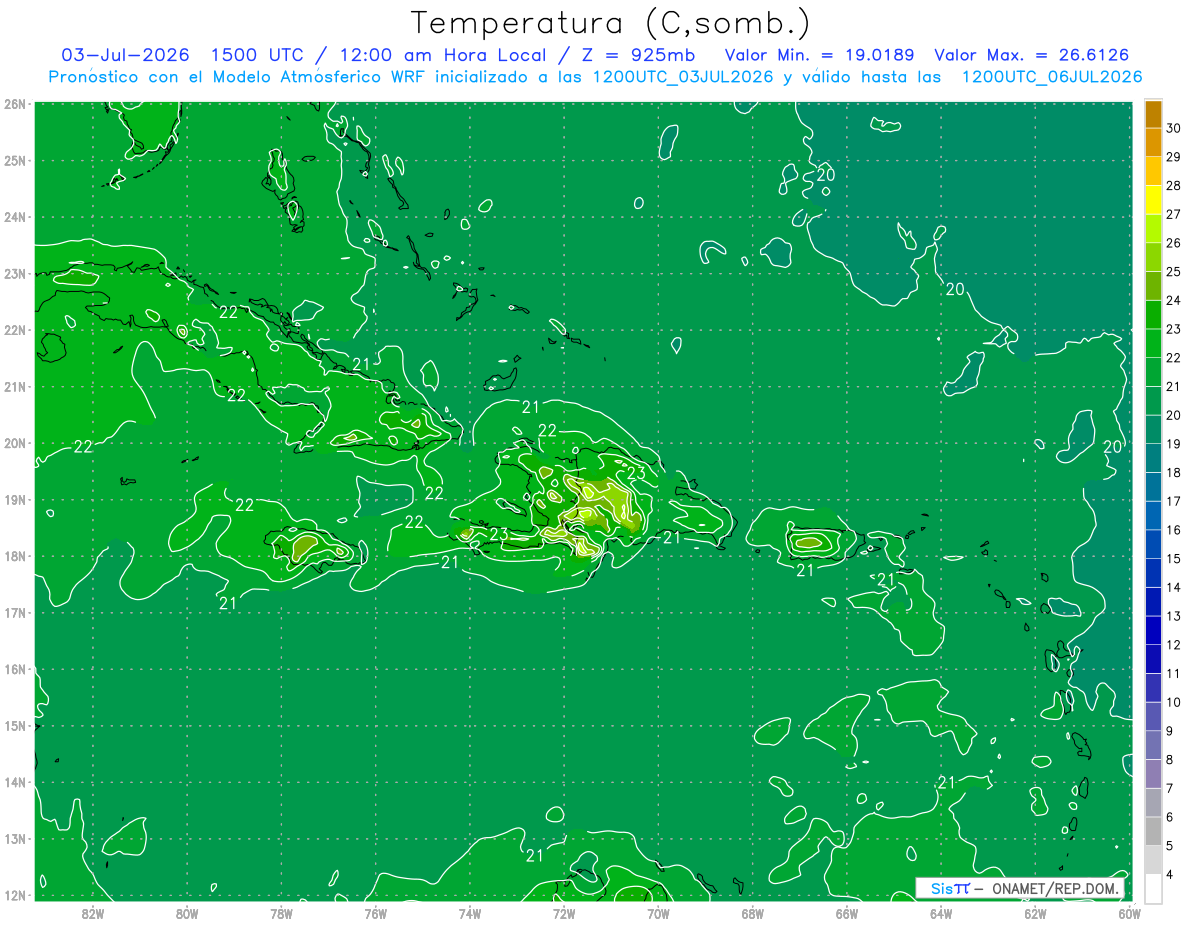Click the 24N latitude axis label
1200x927 pixels.
coord(15,217)
